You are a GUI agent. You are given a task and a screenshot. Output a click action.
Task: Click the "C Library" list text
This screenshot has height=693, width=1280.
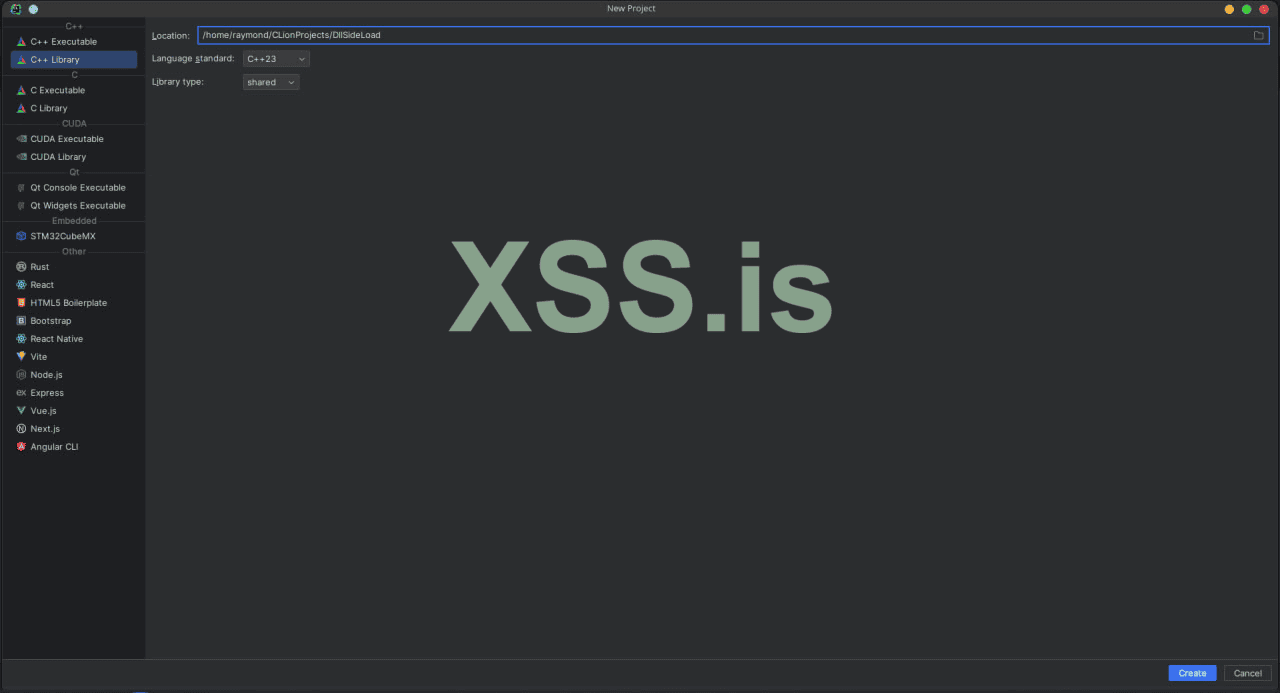(49, 109)
